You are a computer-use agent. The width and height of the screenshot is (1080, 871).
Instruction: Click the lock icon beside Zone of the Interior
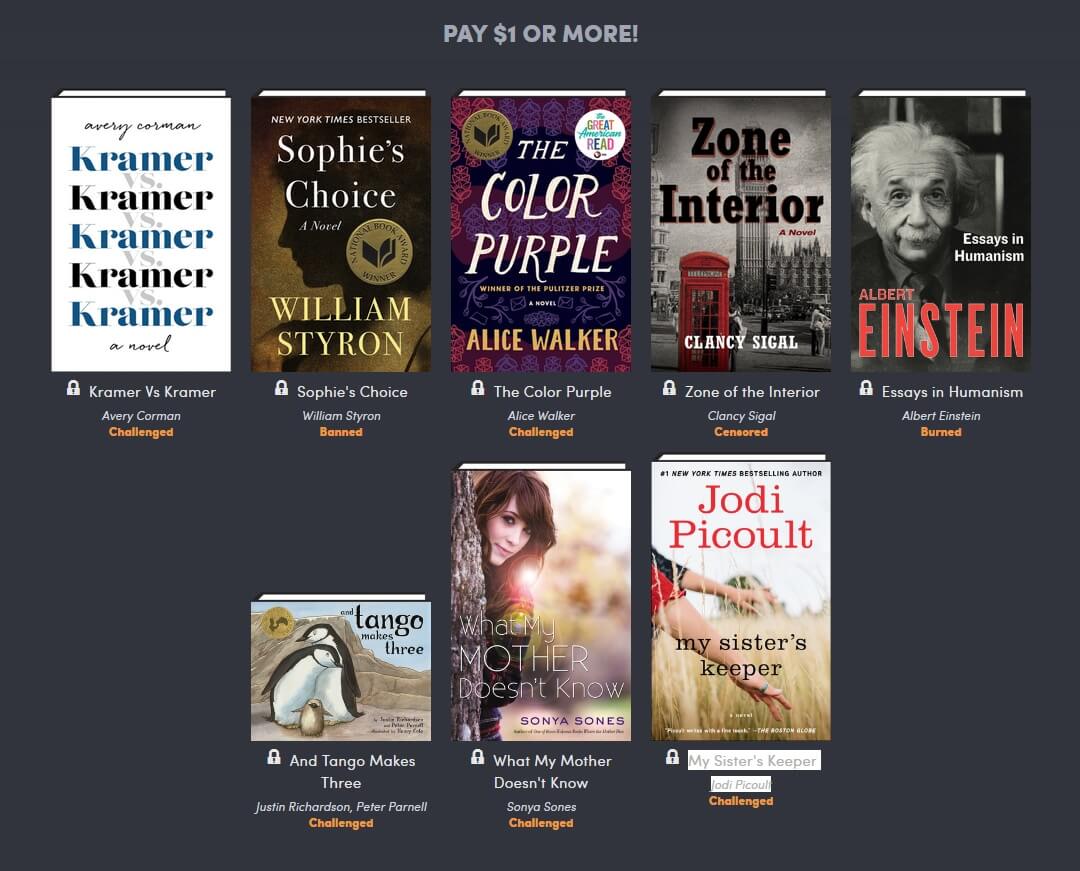point(669,388)
